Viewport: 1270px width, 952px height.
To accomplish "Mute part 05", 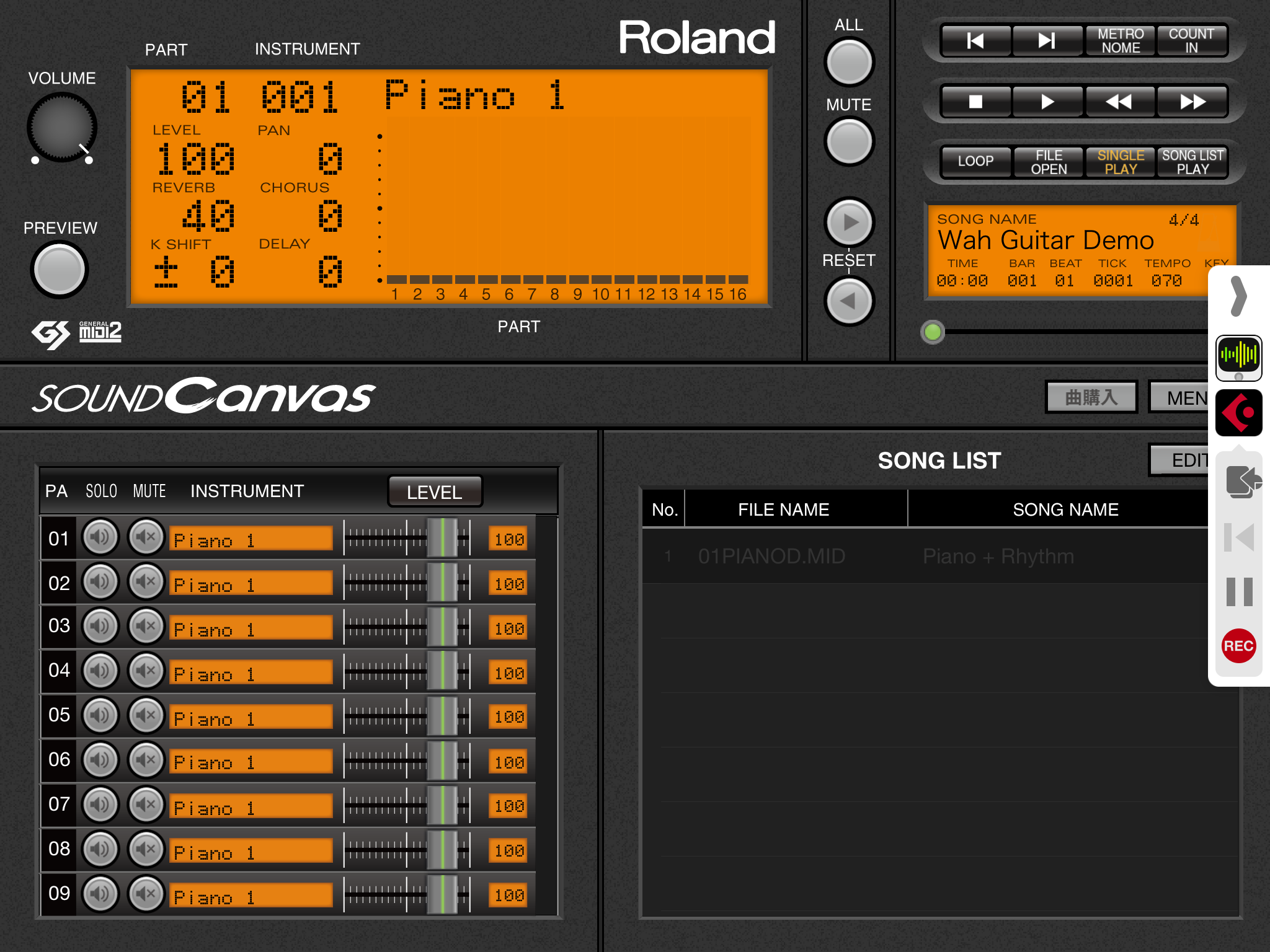I will tap(146, 715).
